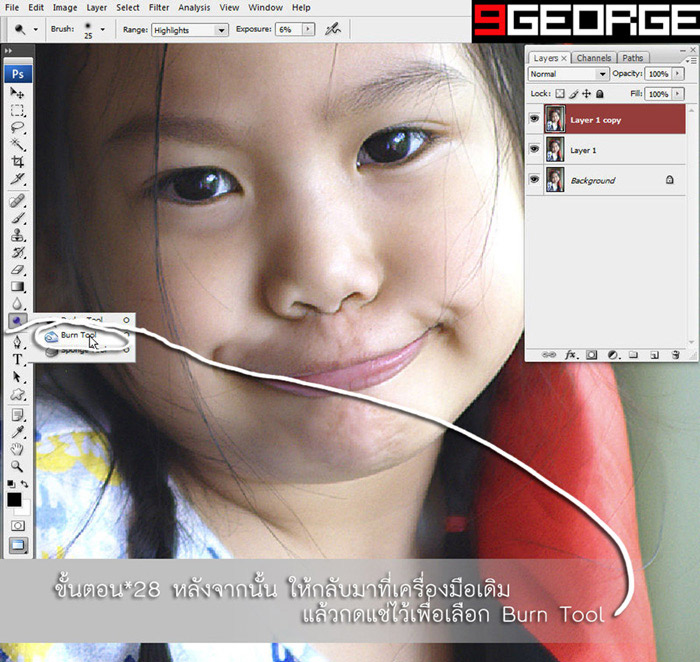Hide the Background layer
The width and height of the screenshot is (700, 662).
534,179
